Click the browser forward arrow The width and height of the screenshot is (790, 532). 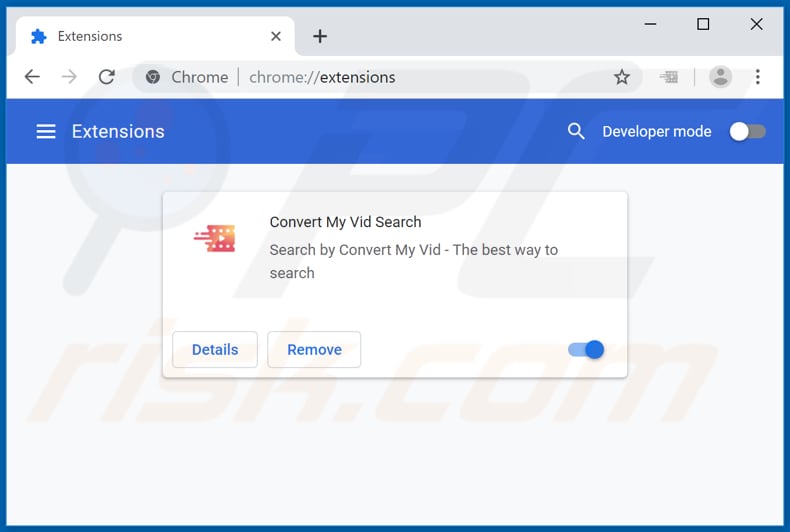[69, 77]
